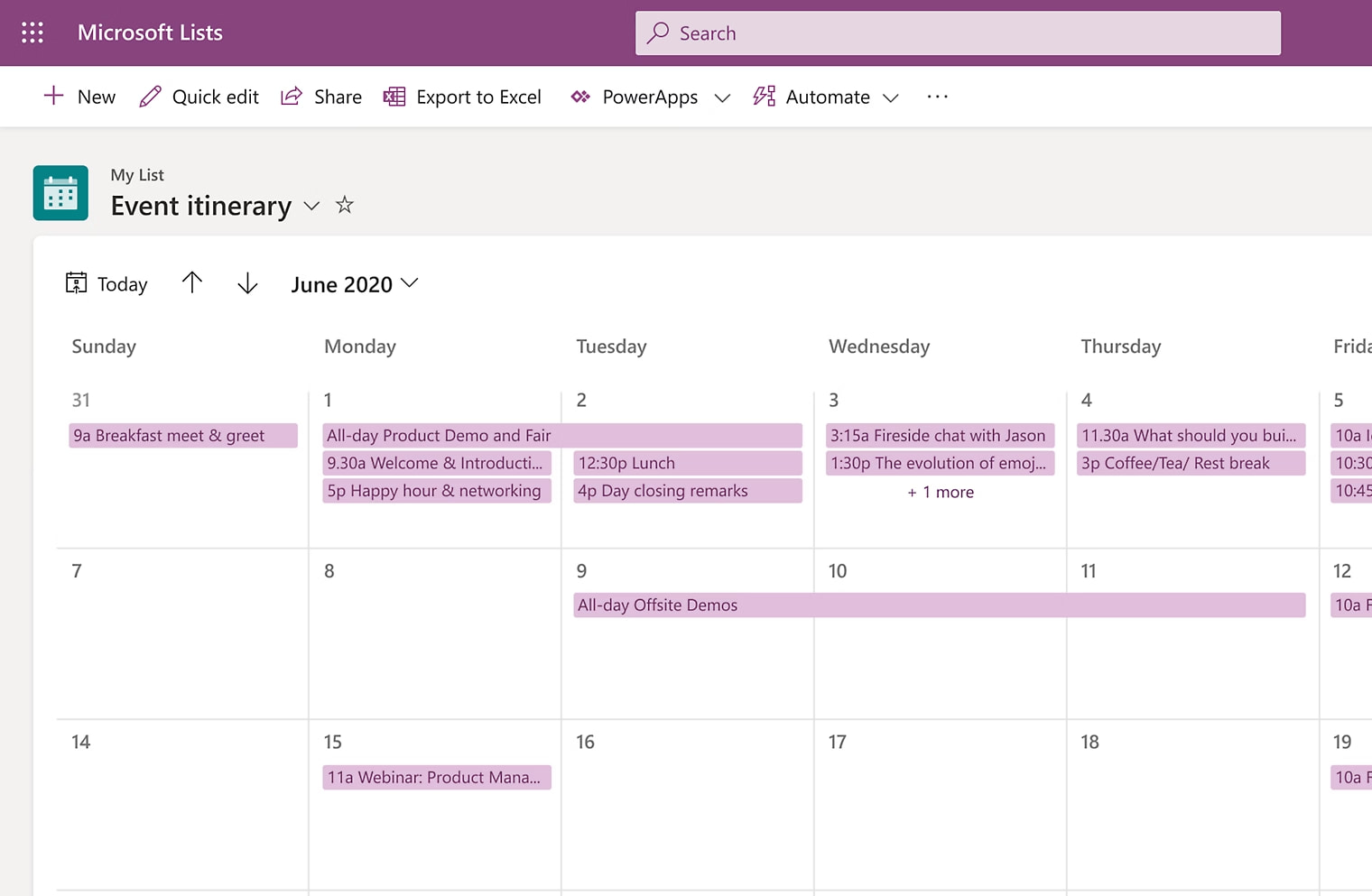Go to previous month with up arrow
This screenshot has width=1372, height=896.
(192, 283)
